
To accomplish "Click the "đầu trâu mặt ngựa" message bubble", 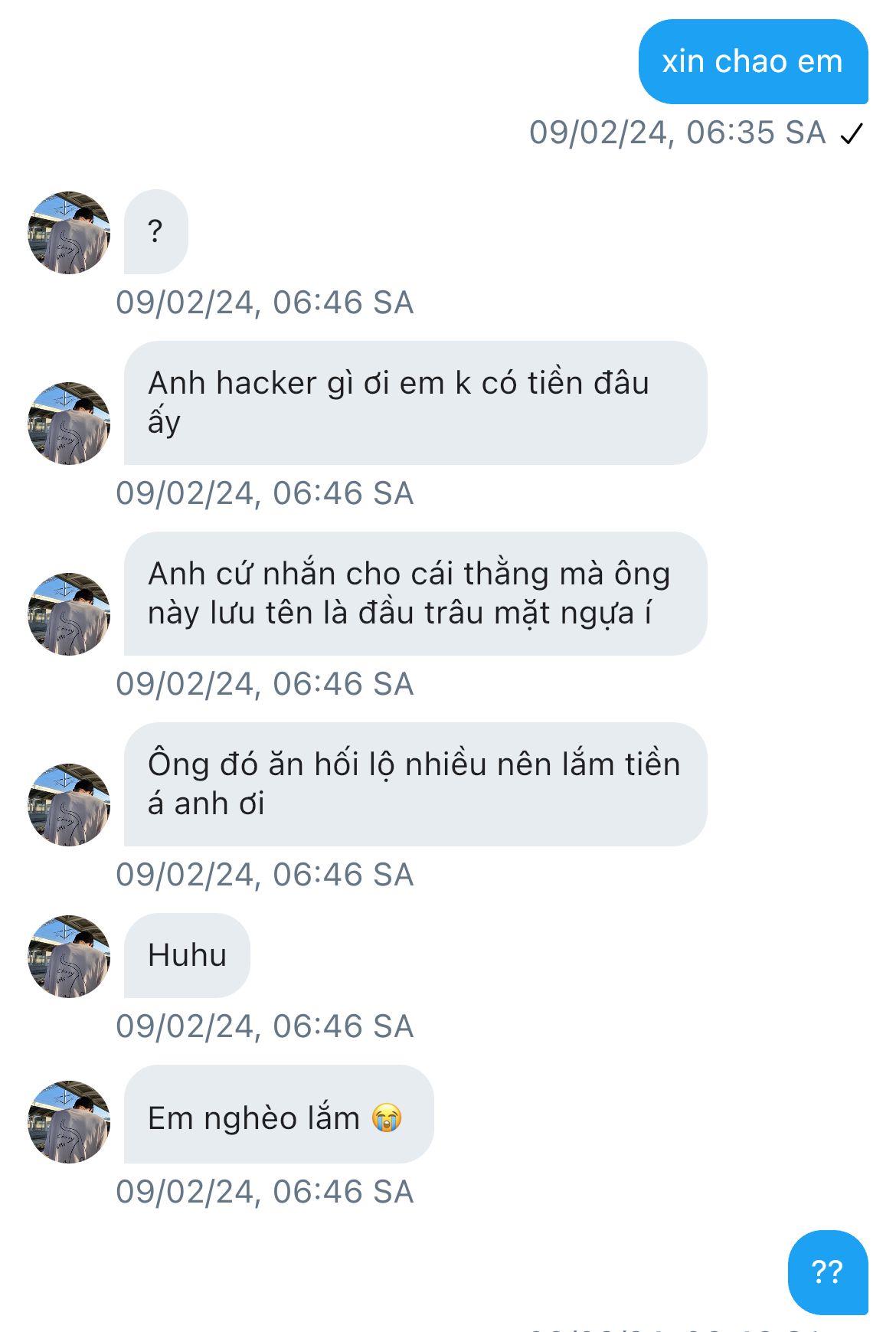I will (415, 593).
